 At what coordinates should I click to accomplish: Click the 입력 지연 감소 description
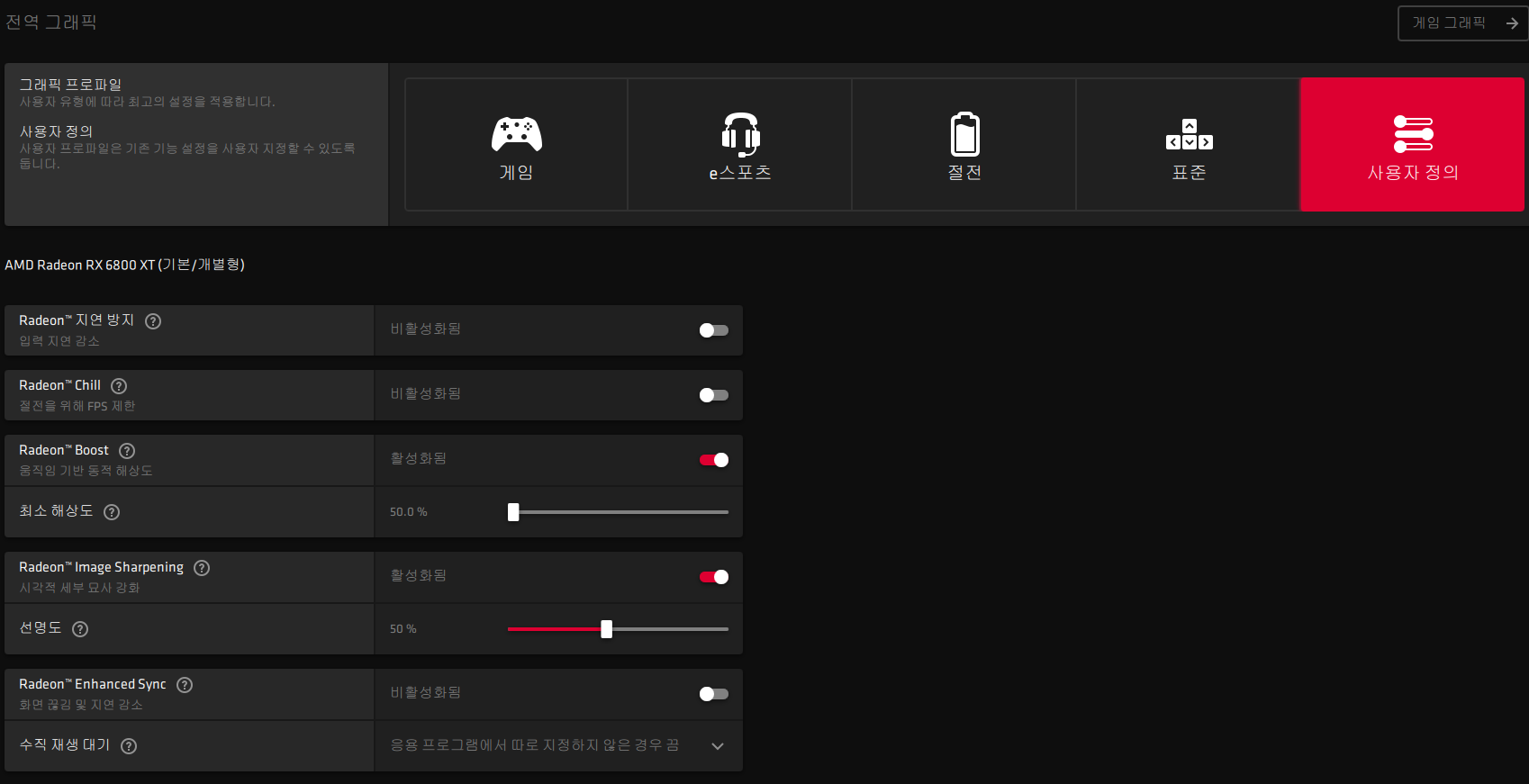[x=59, y=341]
